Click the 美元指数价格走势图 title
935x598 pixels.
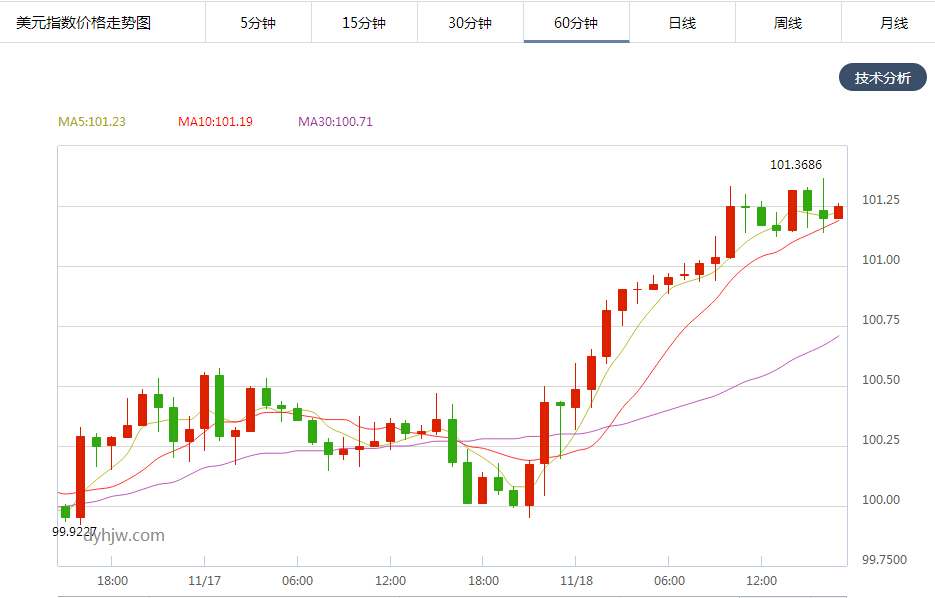point(83,23)
